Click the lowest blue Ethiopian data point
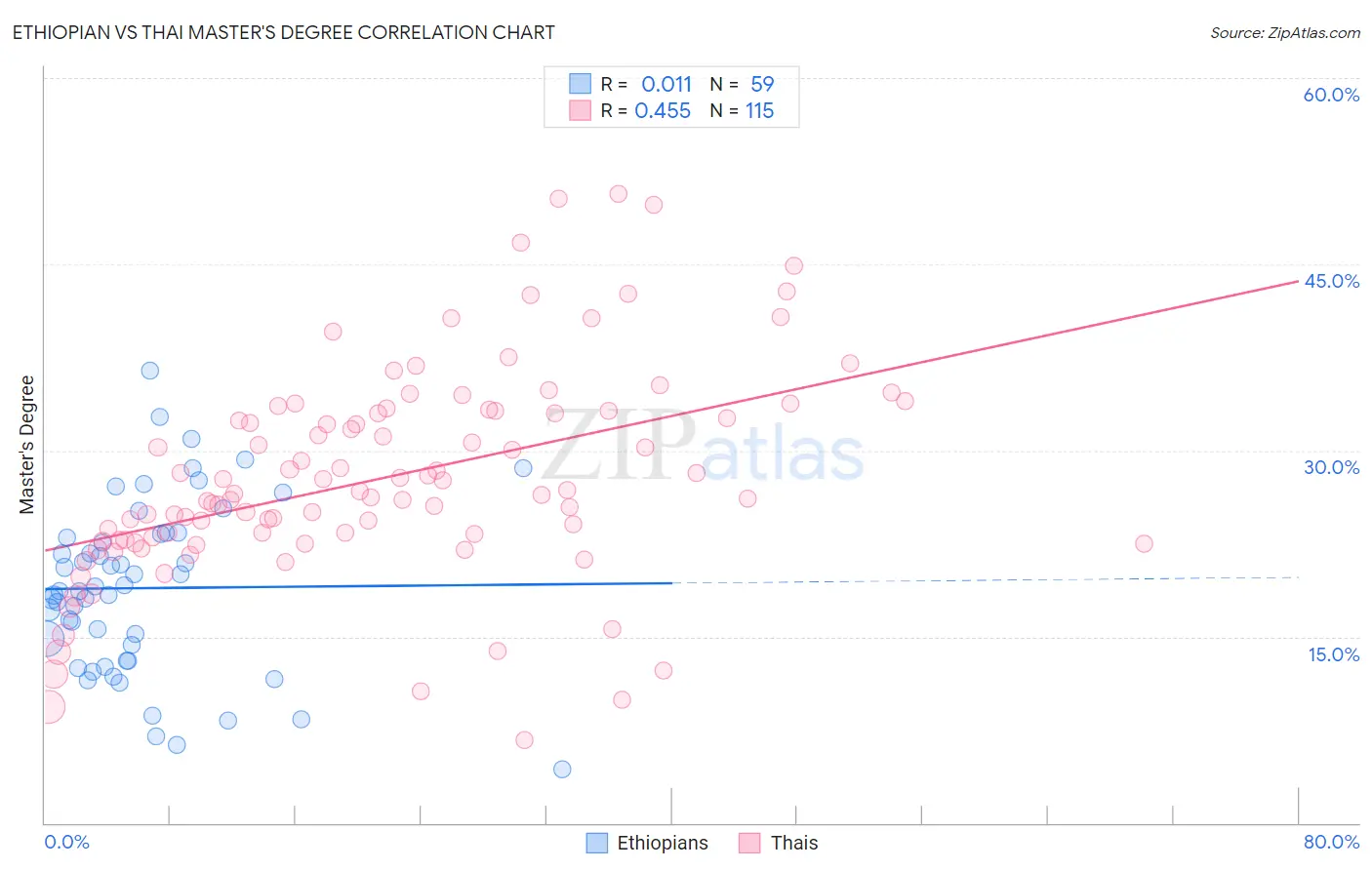 562,770
